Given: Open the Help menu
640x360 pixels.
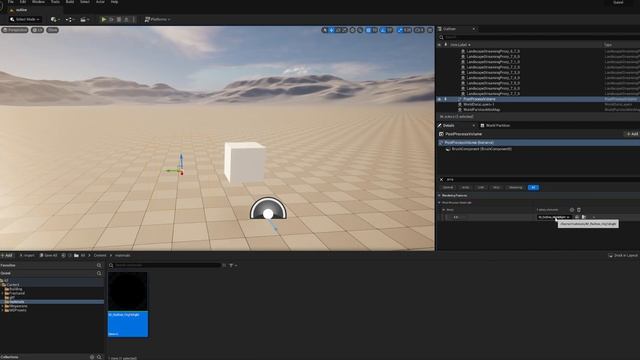Looking at the screenshot, I should (x=114, y=2).
